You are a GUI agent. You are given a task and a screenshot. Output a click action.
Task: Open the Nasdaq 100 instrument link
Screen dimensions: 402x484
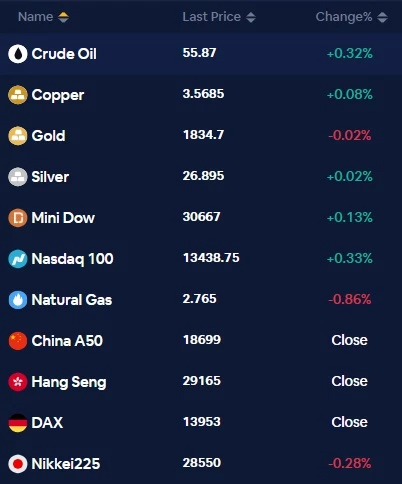click(x=72, y=259)
